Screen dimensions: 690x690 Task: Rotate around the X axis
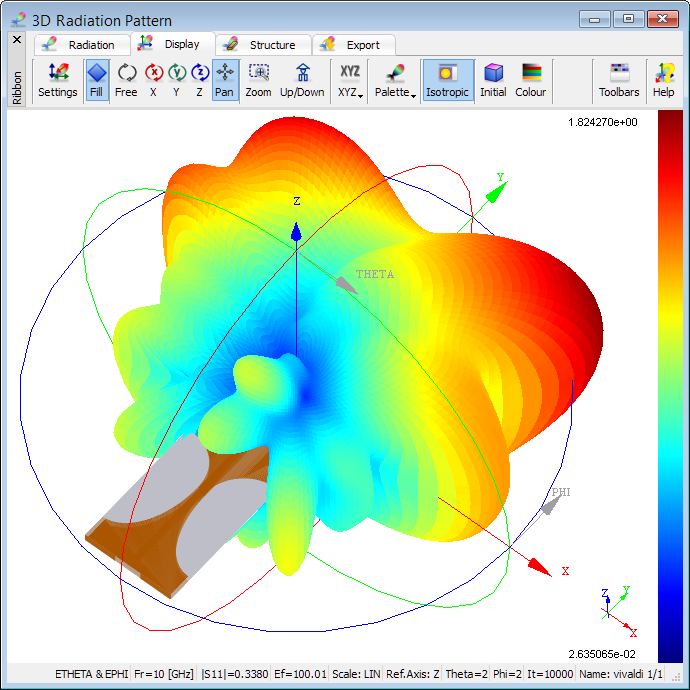153,80
